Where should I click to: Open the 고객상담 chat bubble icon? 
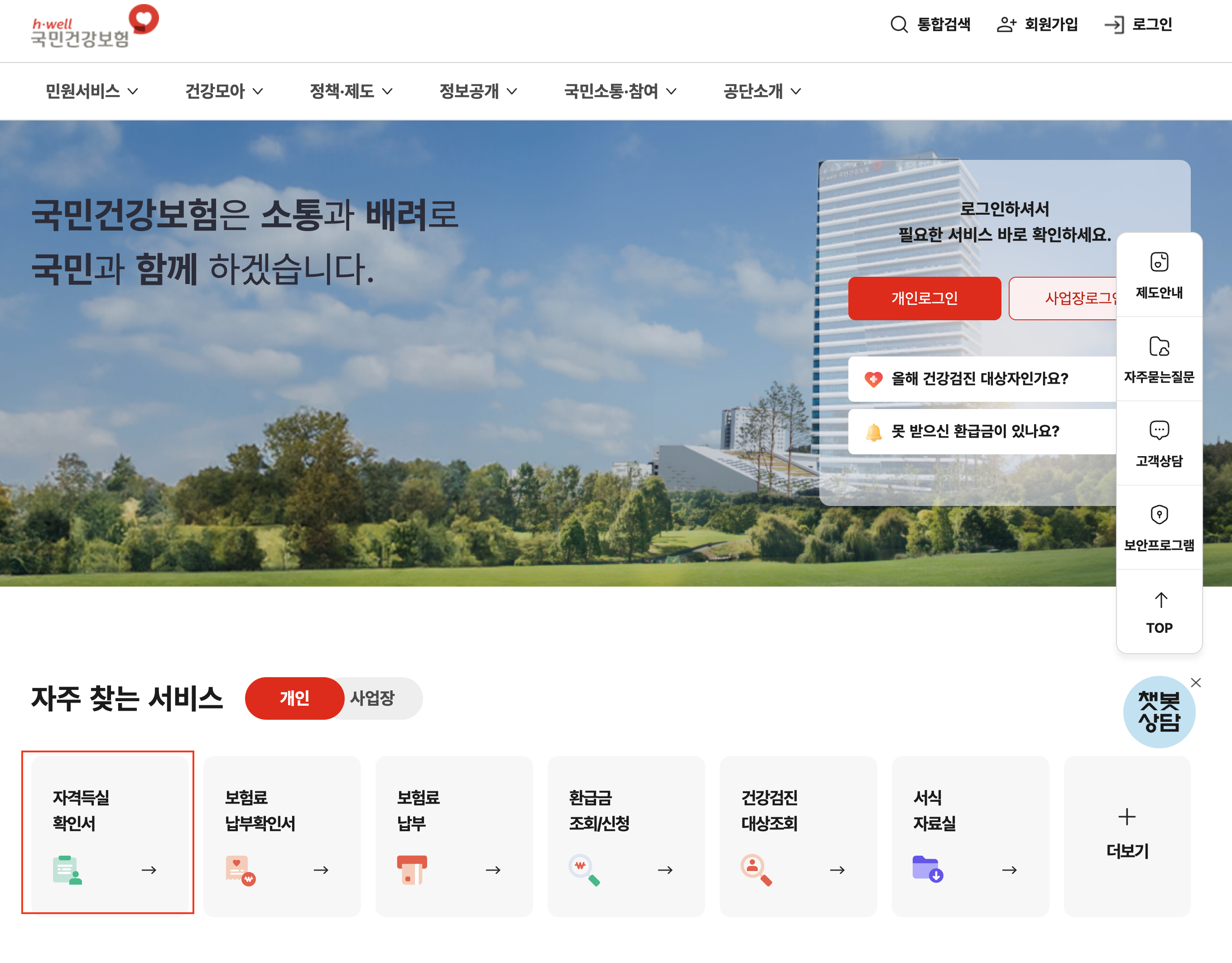coord(1159,430)
